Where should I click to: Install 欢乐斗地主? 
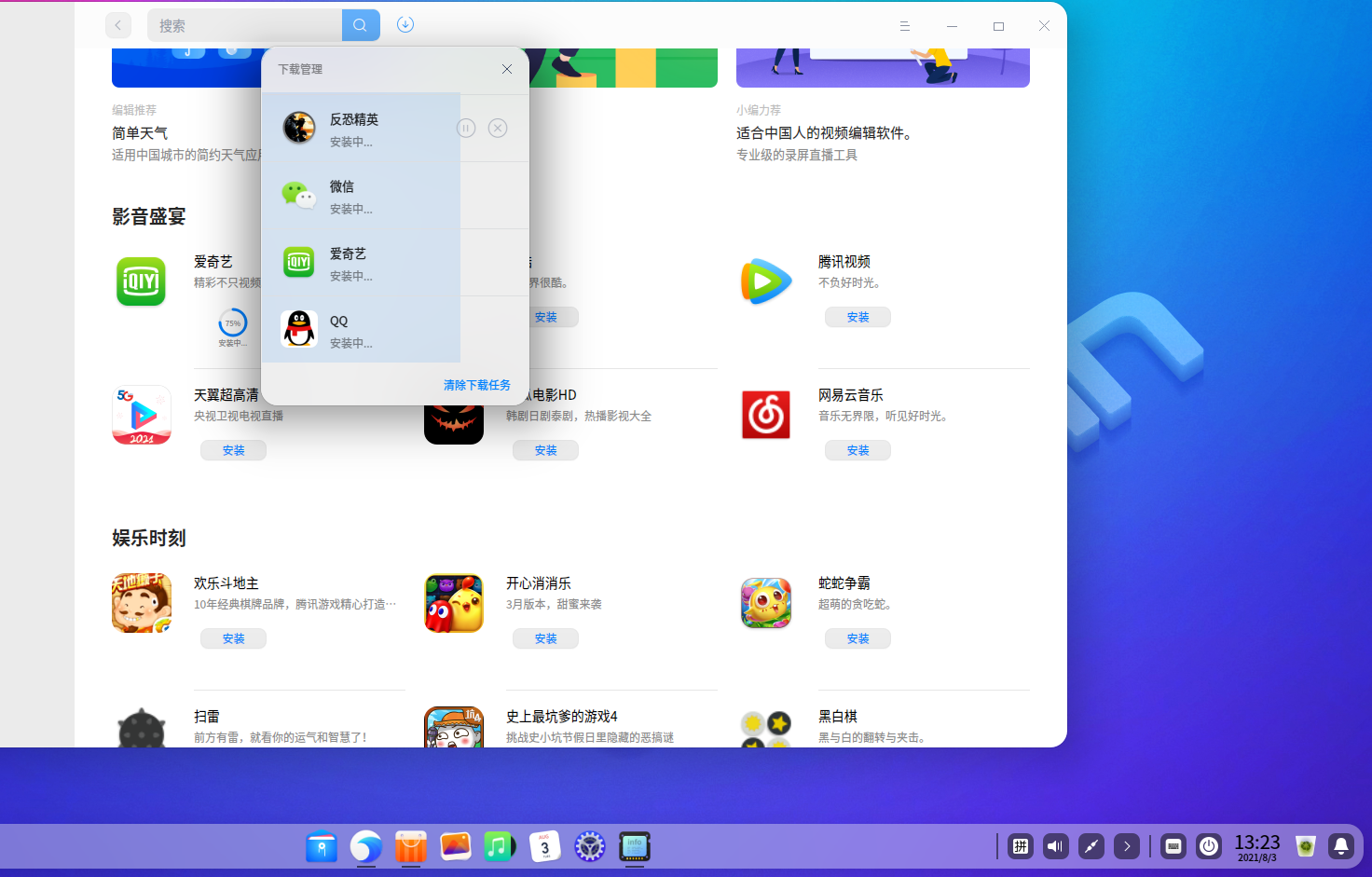[234, 638]
